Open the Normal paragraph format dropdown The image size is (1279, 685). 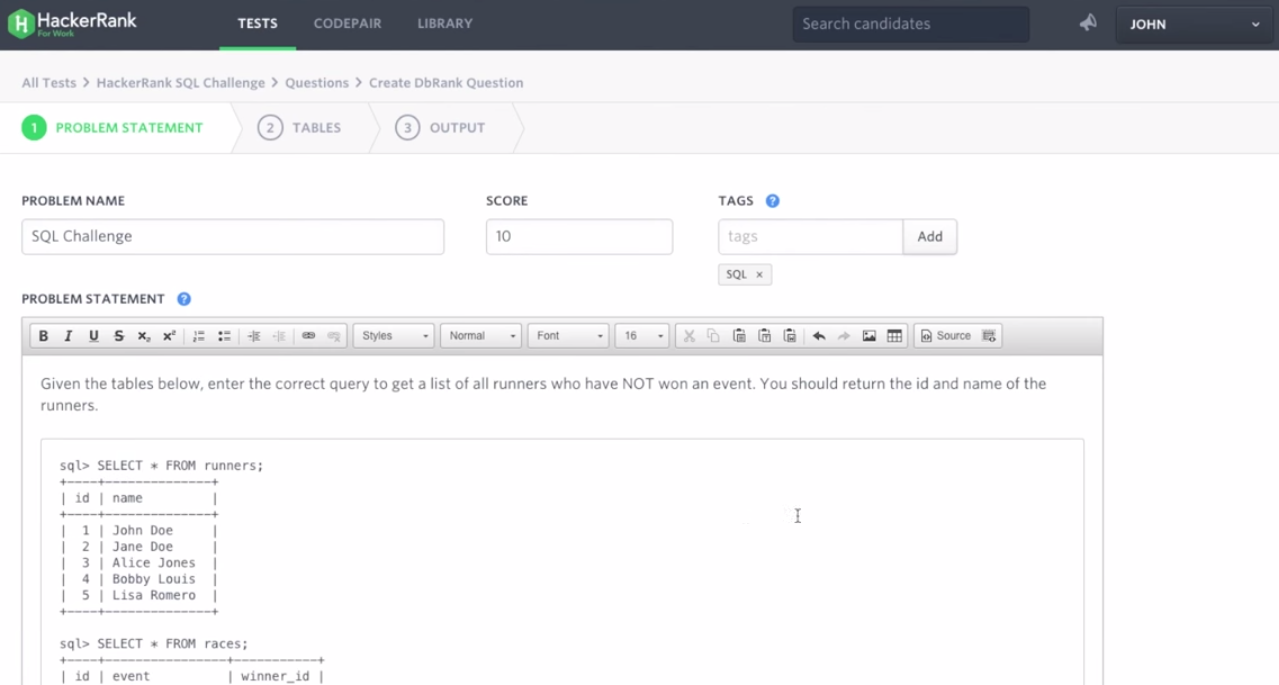click(481, 336)
